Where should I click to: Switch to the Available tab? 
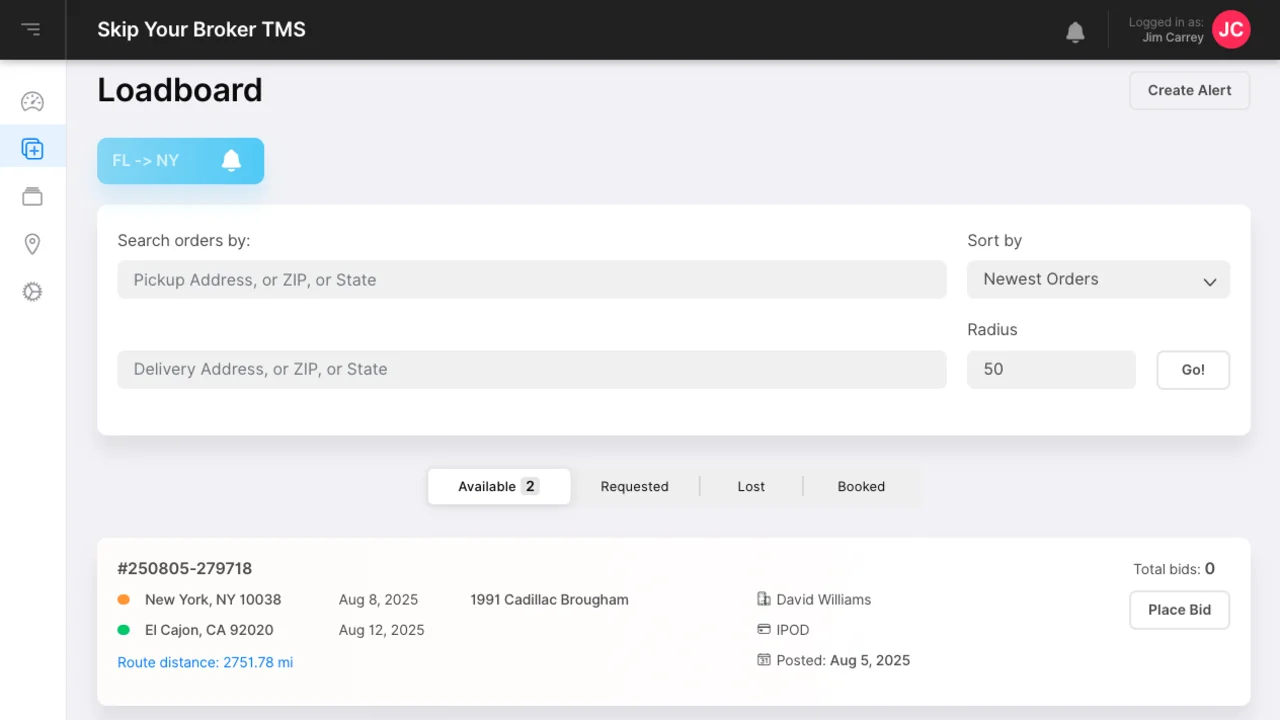498,487
